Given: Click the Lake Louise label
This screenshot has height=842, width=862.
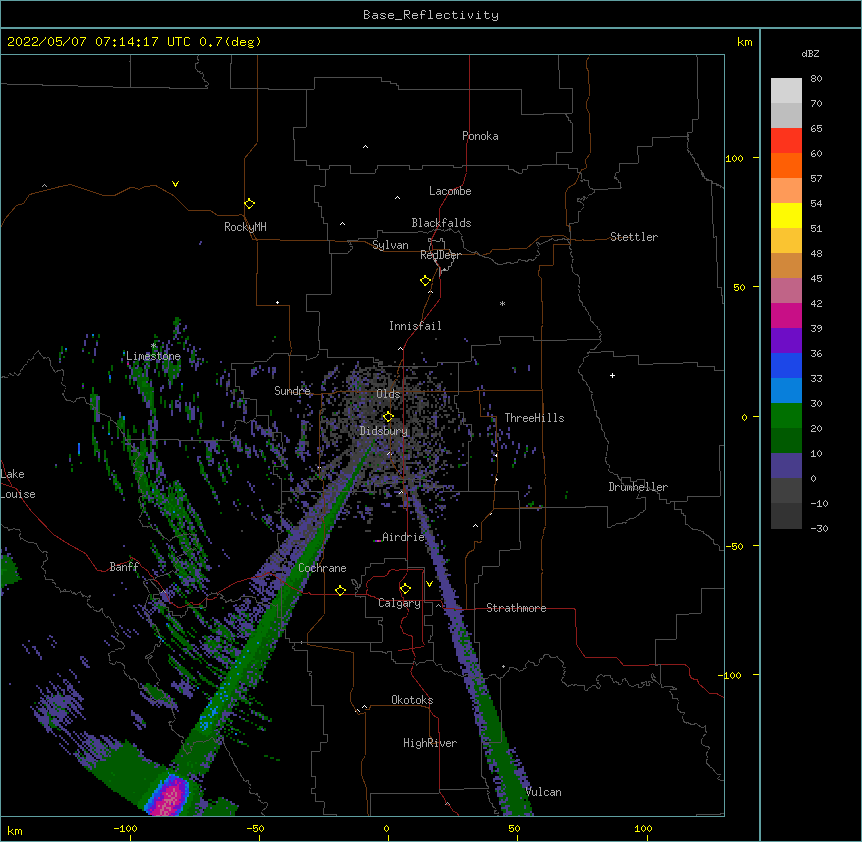Looking at the screenshot, I should pos(18,484).
